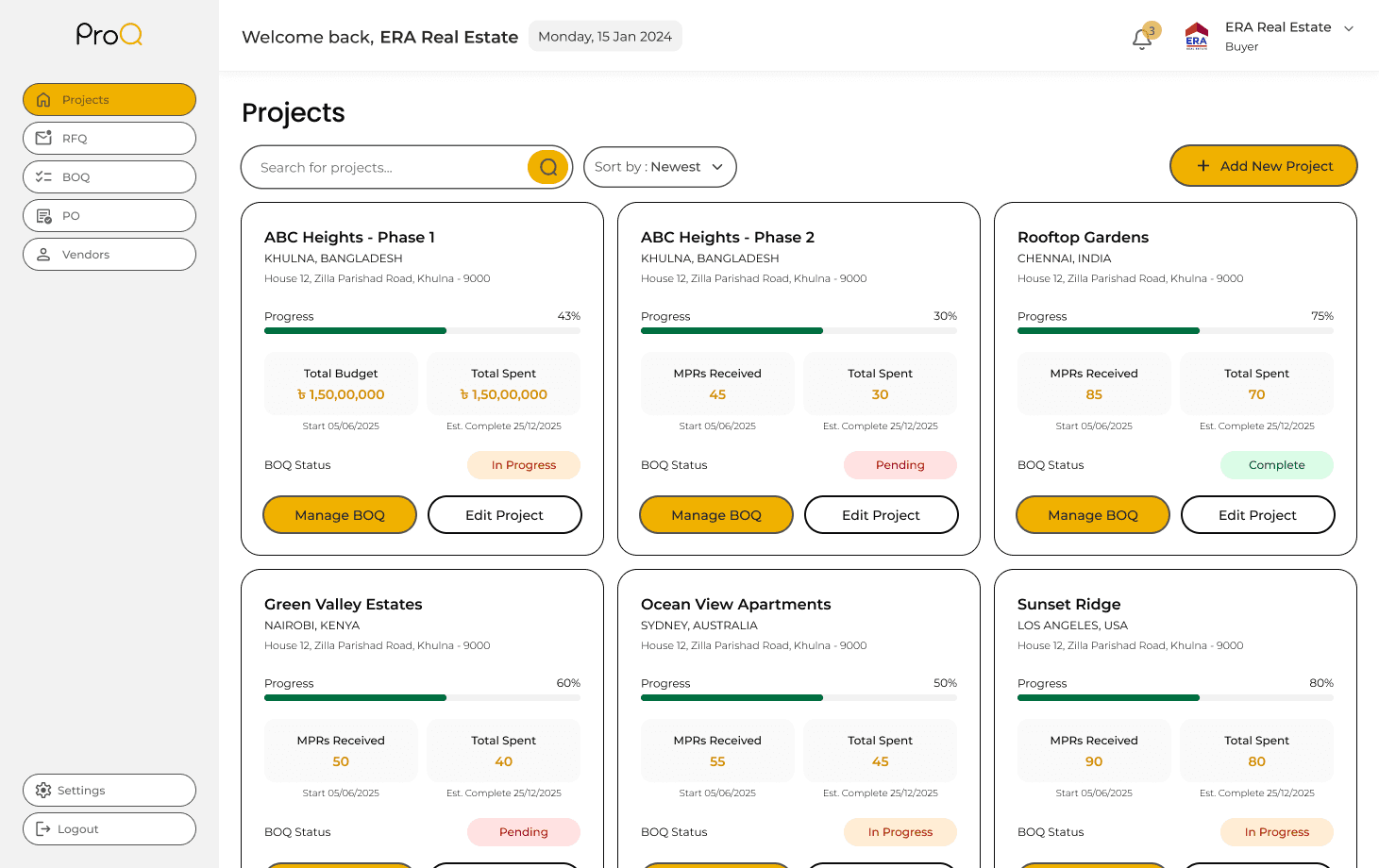Click the Sunset Ridge title

tap(1069, 605)
